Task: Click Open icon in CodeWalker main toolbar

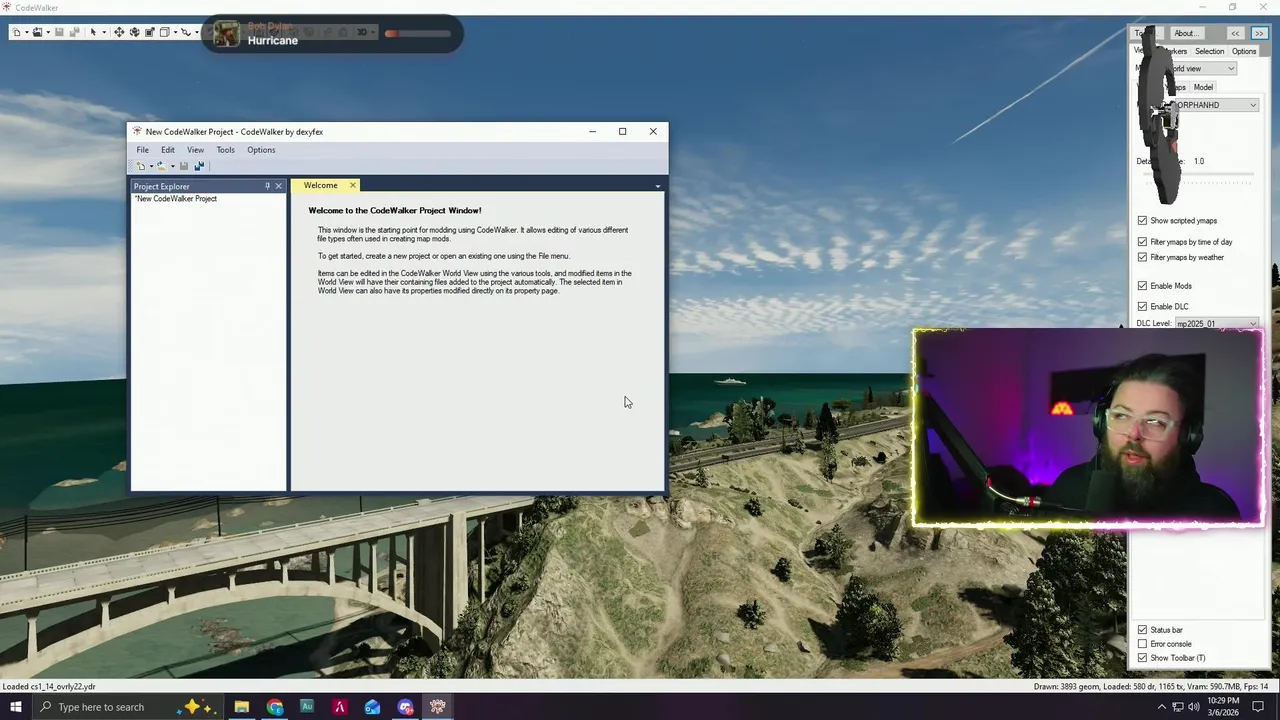Action: (37, 32)
